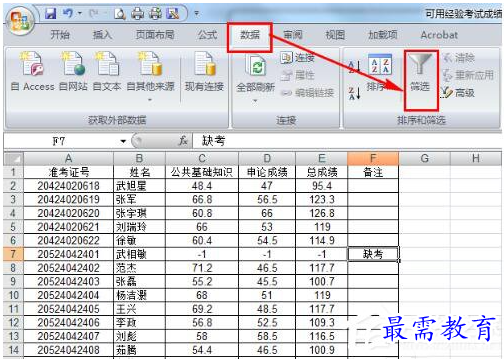Click name cell 杨洁瀏 in row 10

139,295
